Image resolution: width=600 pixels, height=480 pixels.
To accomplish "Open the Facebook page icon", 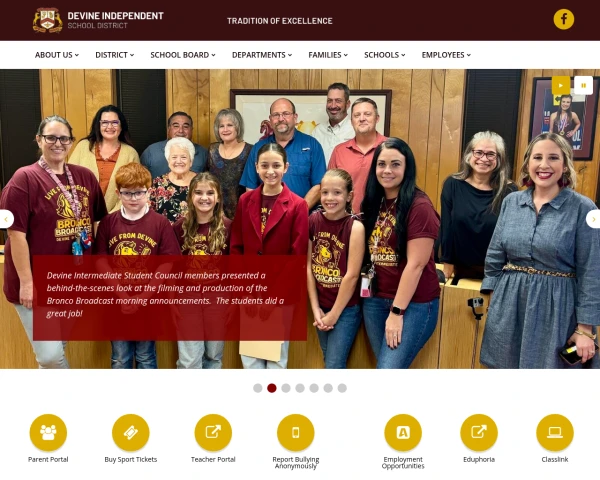I will pyautogui.click(x=563, y=19).
